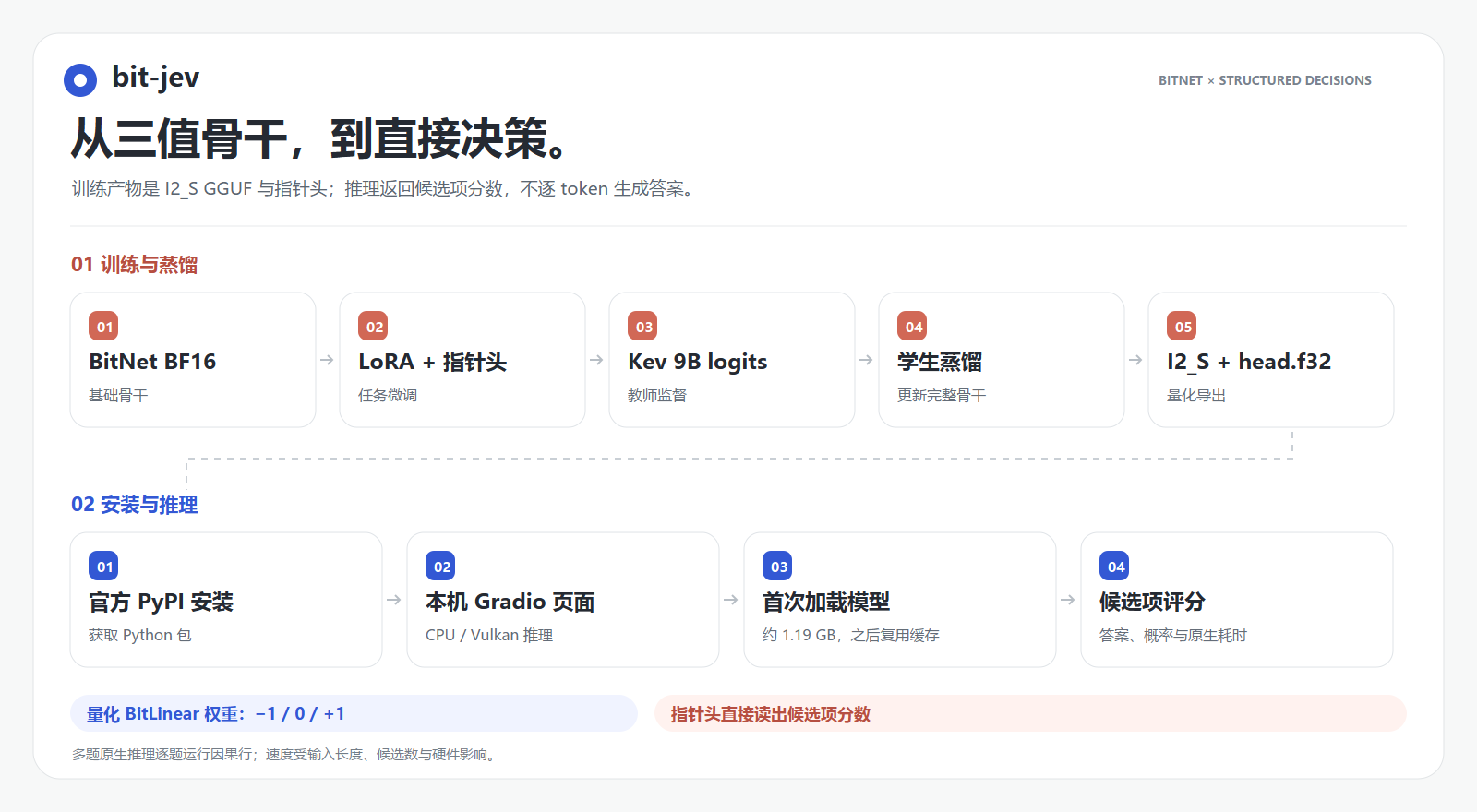
Task: Select the 学生蒸馏 card title
Action: tap(940, 362)
